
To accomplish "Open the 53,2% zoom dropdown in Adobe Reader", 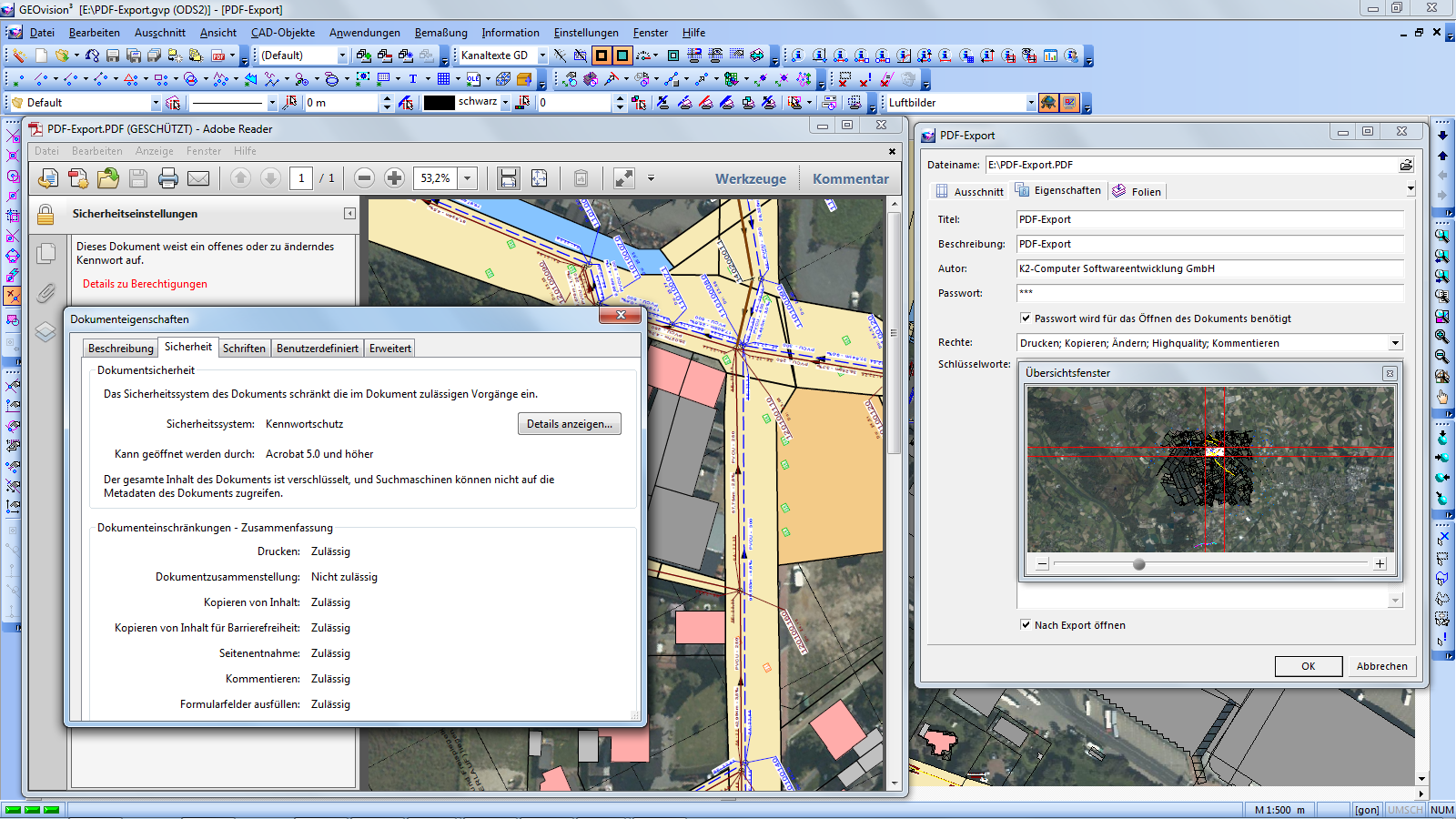I will pos(468,178).
